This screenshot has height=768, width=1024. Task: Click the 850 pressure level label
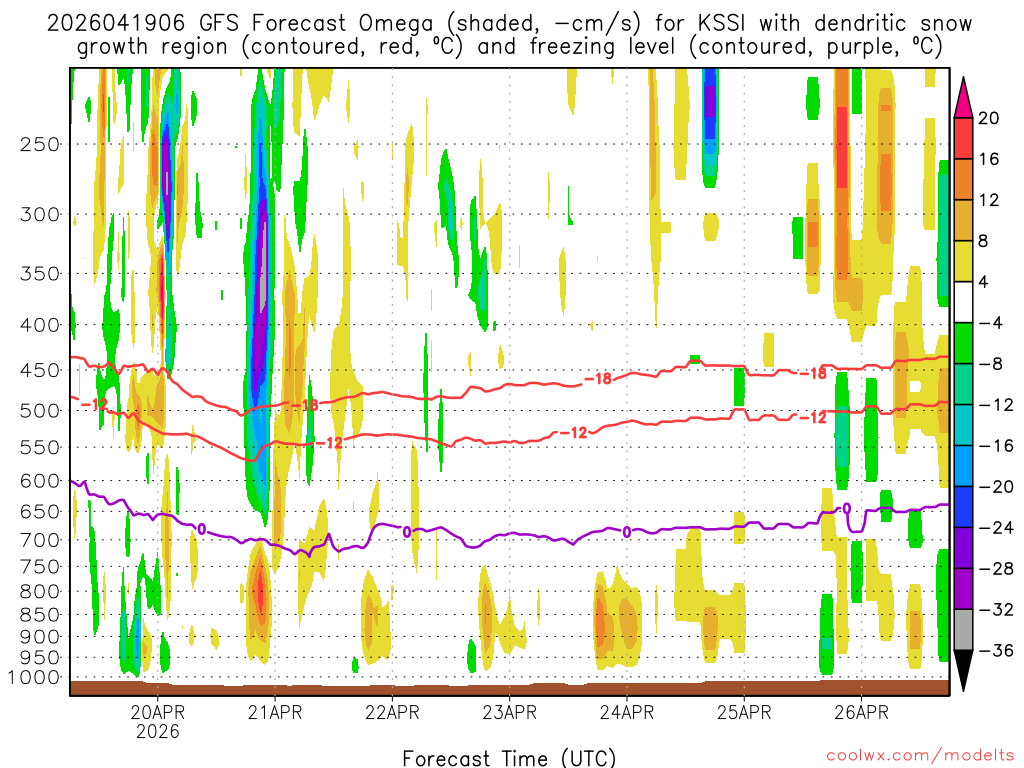click(x=40, y=615)
